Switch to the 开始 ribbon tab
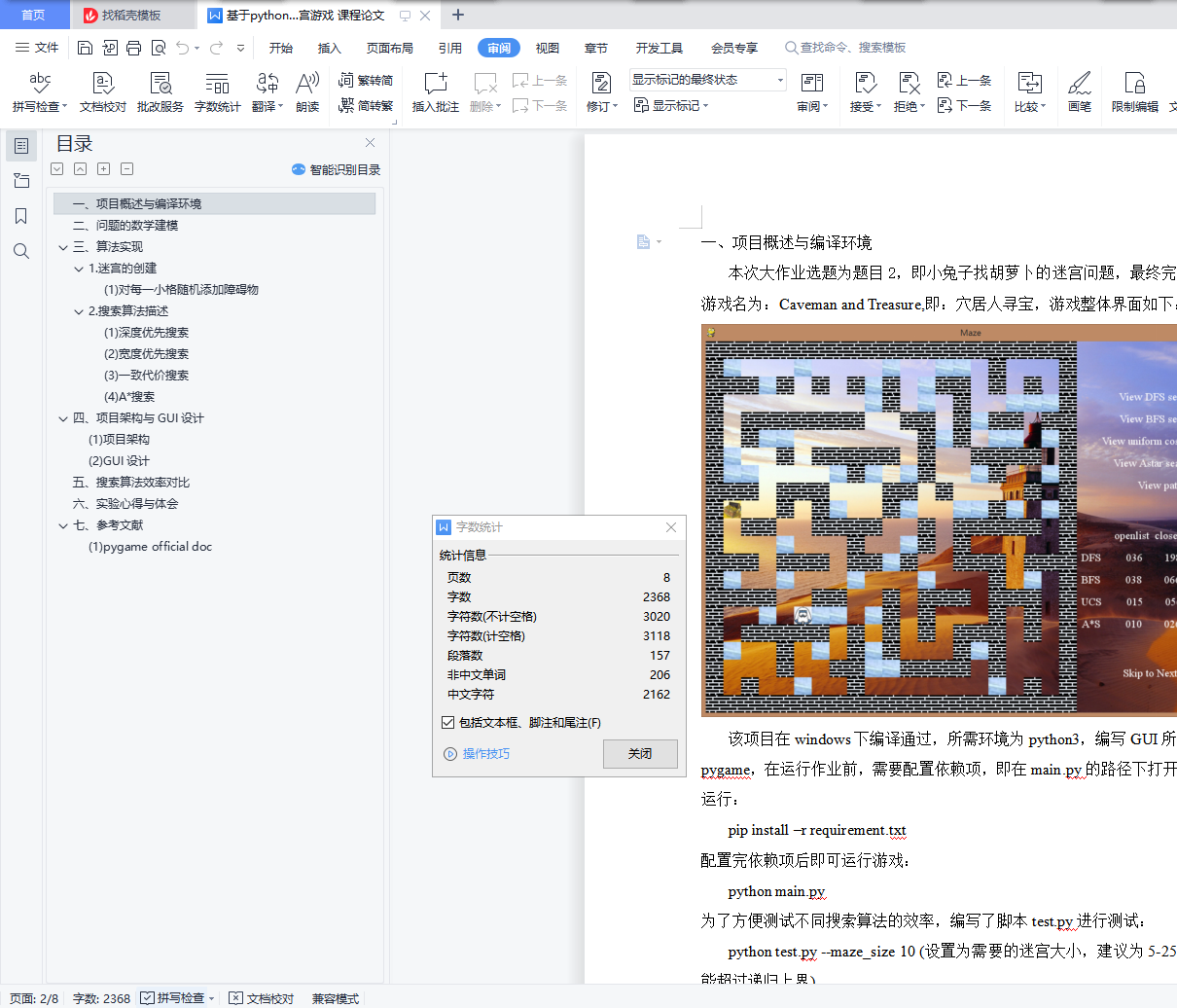The height and width of the screenshot is (1008, 1177). click(x=281, y=48)
